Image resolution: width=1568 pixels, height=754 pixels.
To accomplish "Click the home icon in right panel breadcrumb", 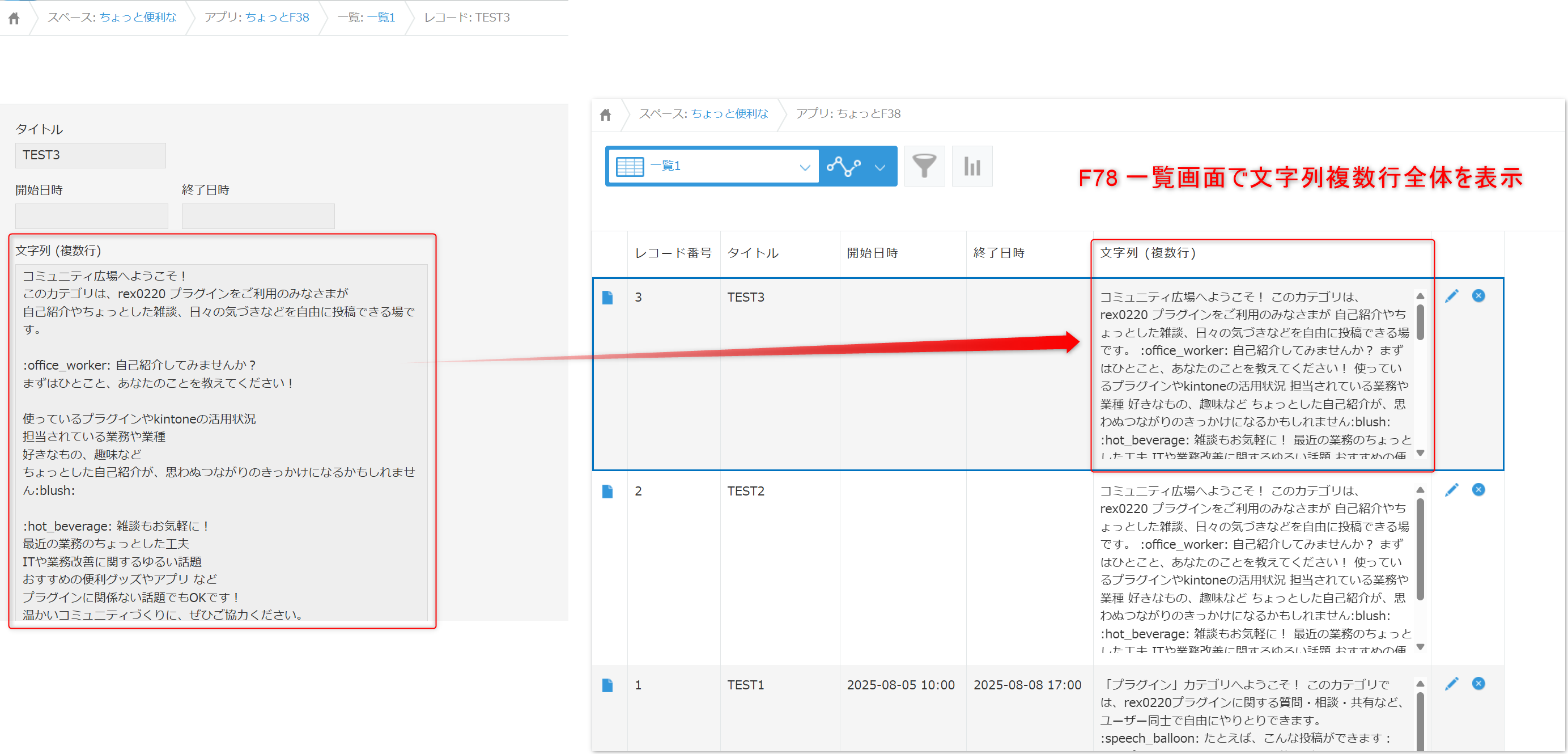I will tap(605, 115).
